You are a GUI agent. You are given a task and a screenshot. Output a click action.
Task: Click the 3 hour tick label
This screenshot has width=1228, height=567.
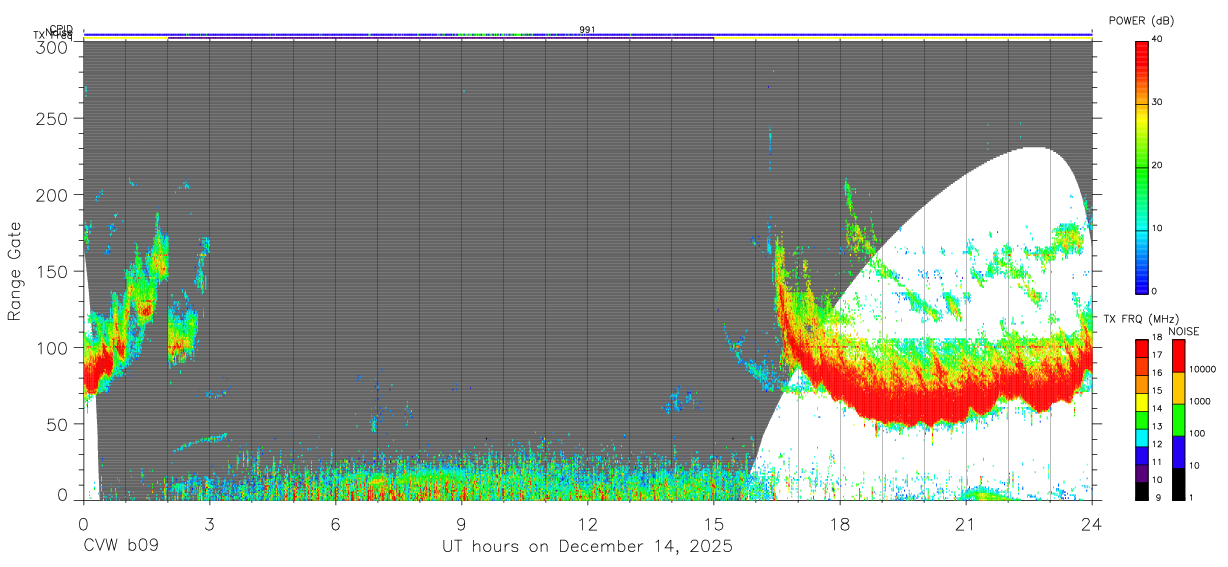[x=209, y=524]
